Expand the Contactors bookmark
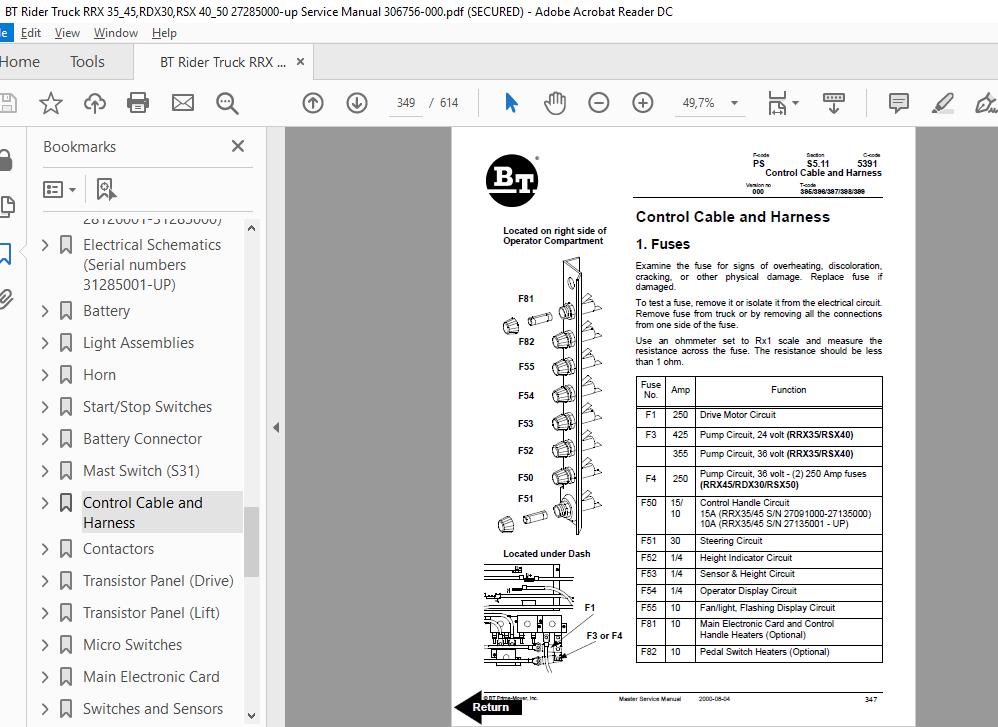 tap(45, 549)
